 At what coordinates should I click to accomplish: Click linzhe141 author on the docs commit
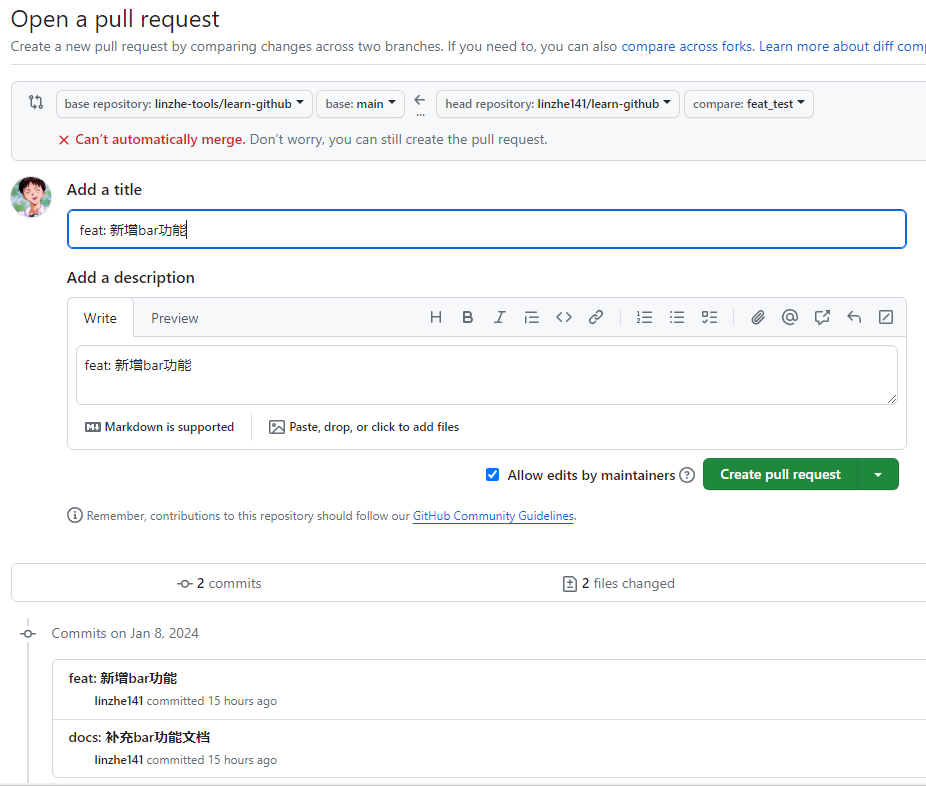point(119,760)
